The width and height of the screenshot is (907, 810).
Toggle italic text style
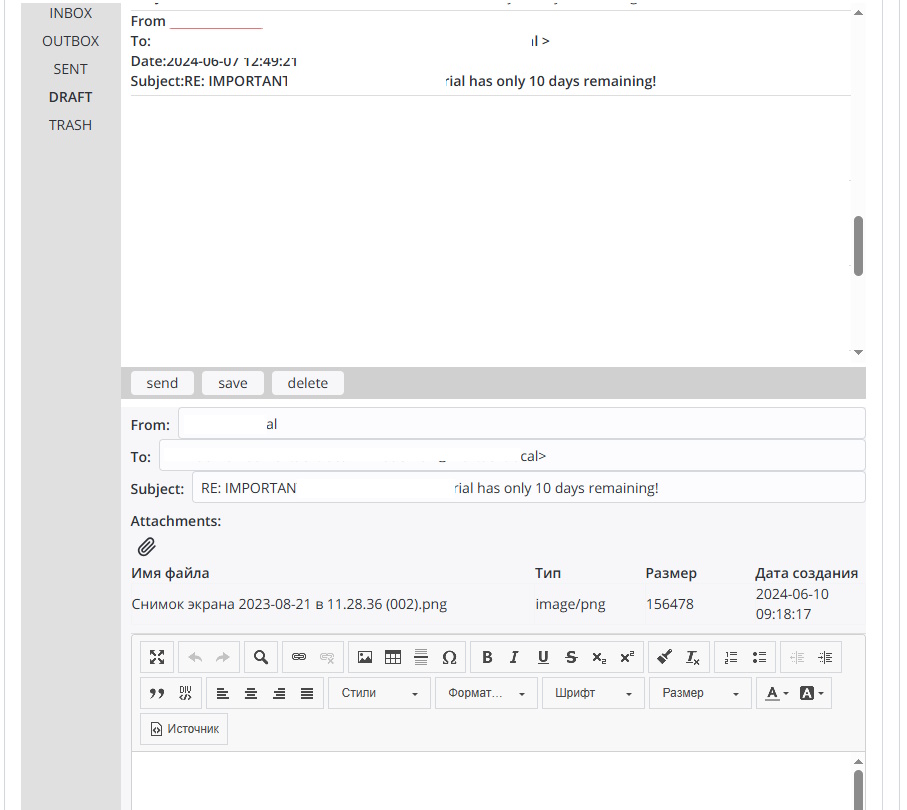[514, 657]
